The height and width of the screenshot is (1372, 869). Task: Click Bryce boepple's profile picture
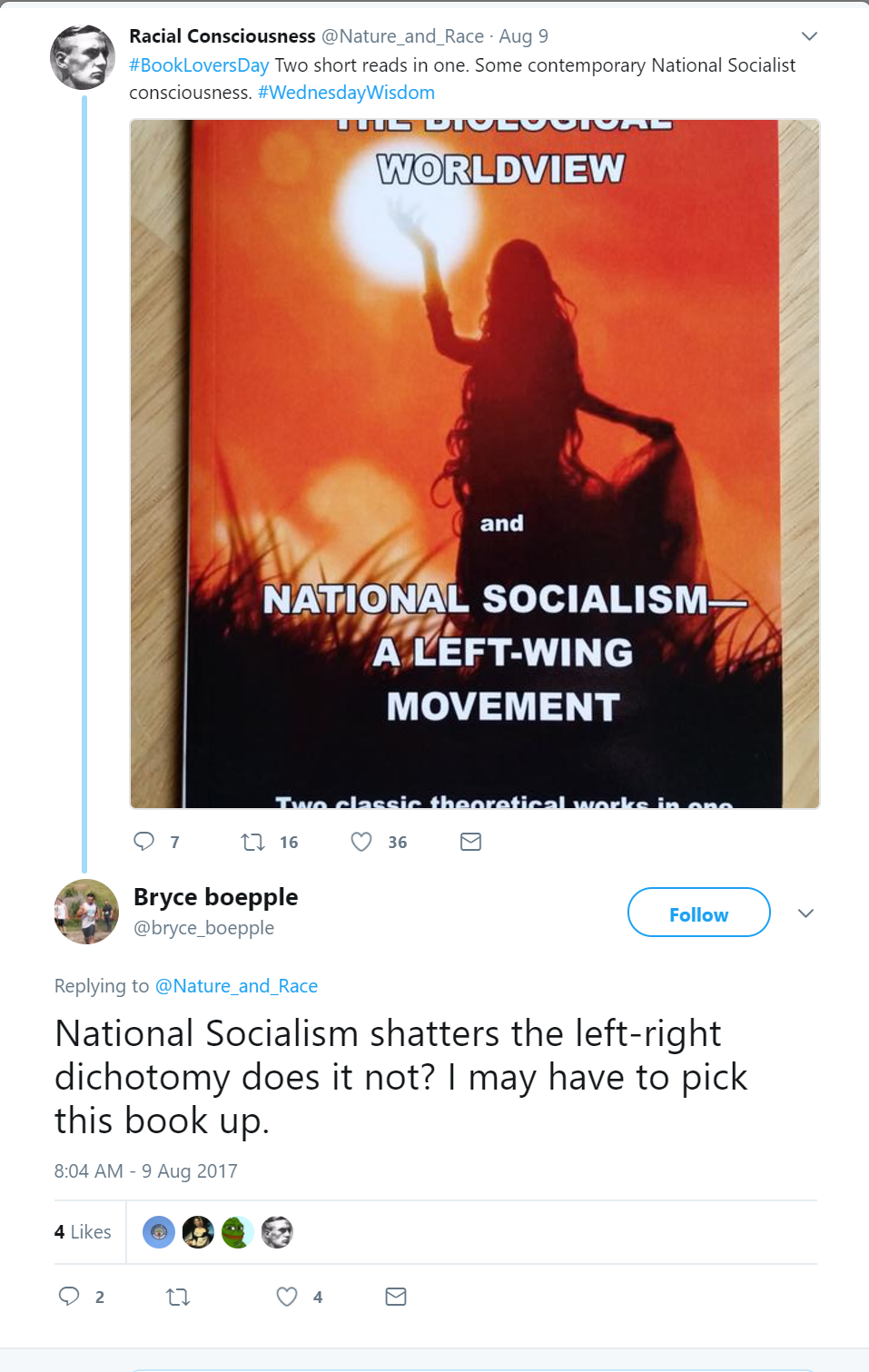86,912
